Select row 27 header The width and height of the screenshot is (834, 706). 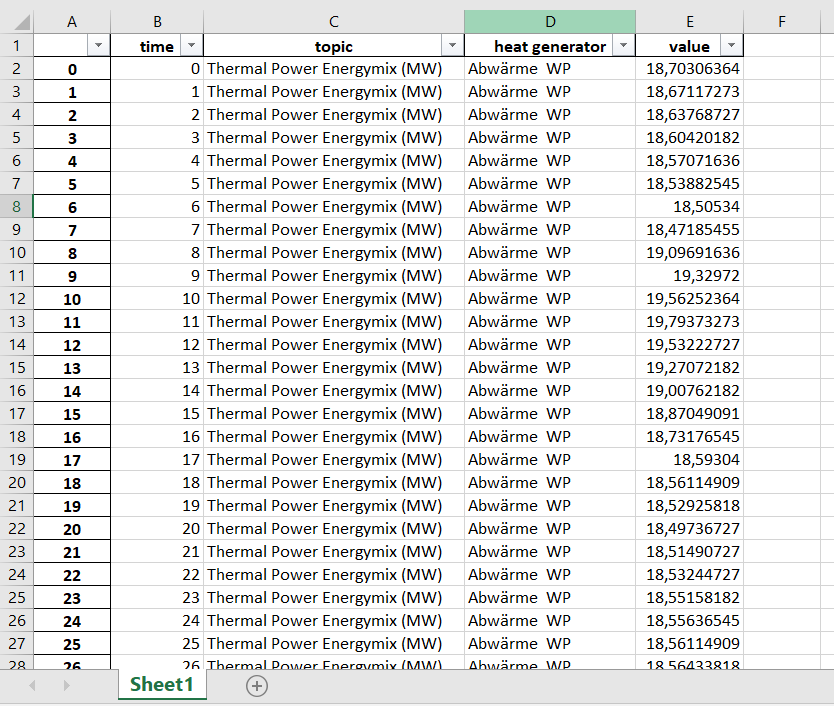click(16, 644)
